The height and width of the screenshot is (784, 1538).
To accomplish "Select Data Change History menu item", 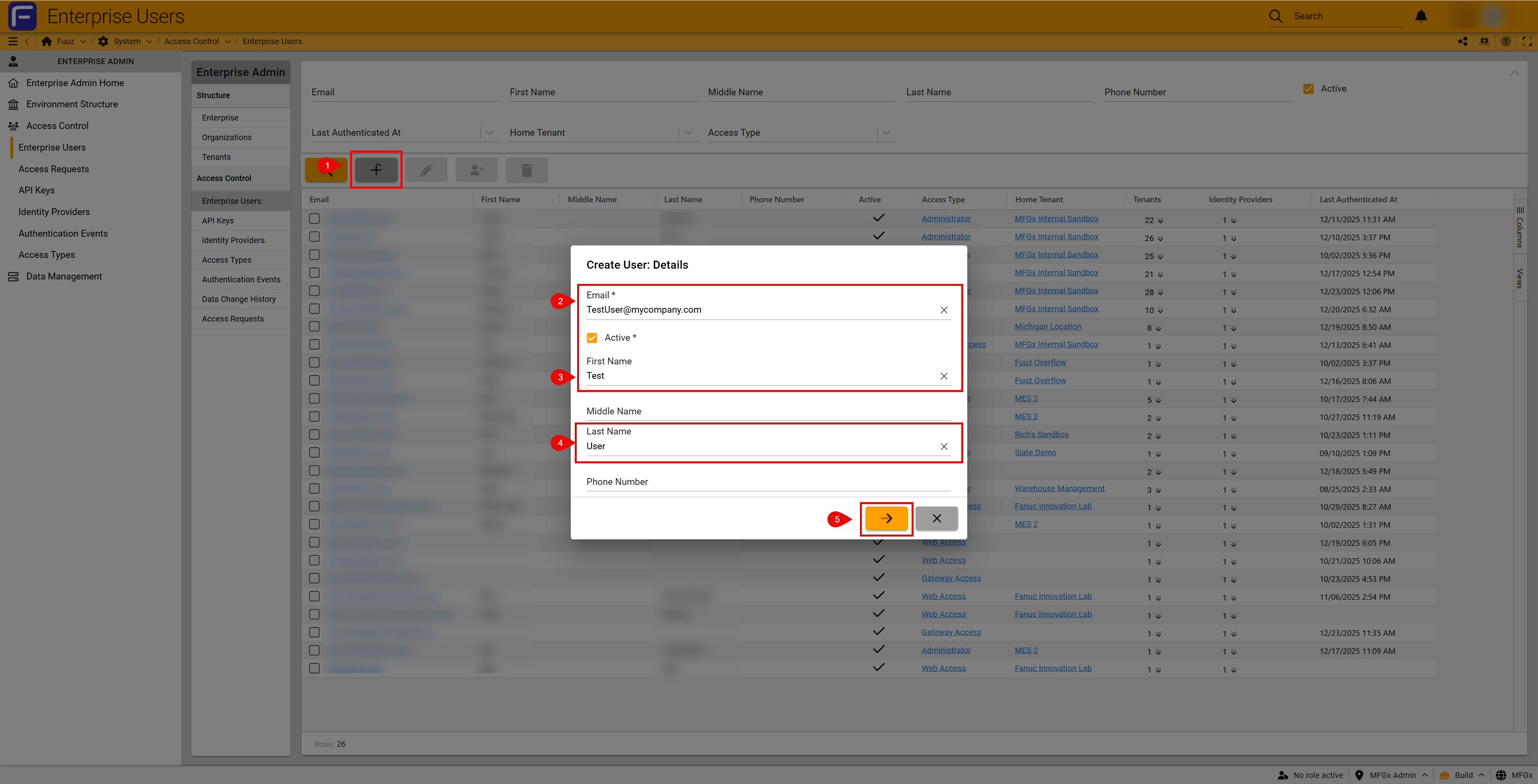I will click(238, 299).
